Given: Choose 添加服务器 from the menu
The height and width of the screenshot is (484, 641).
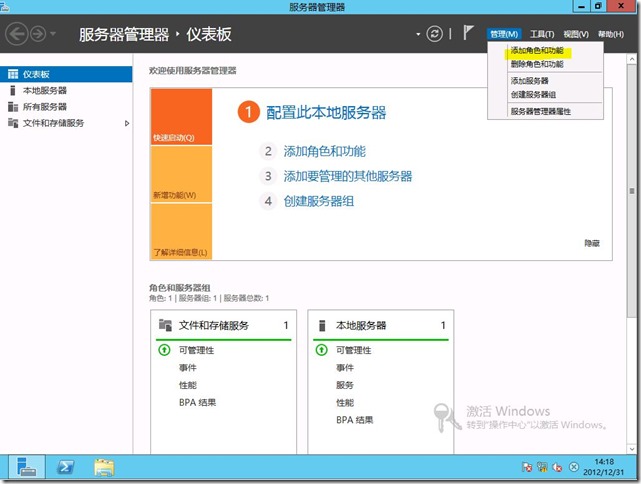Looking at the screenshot, I should (530, 81).
